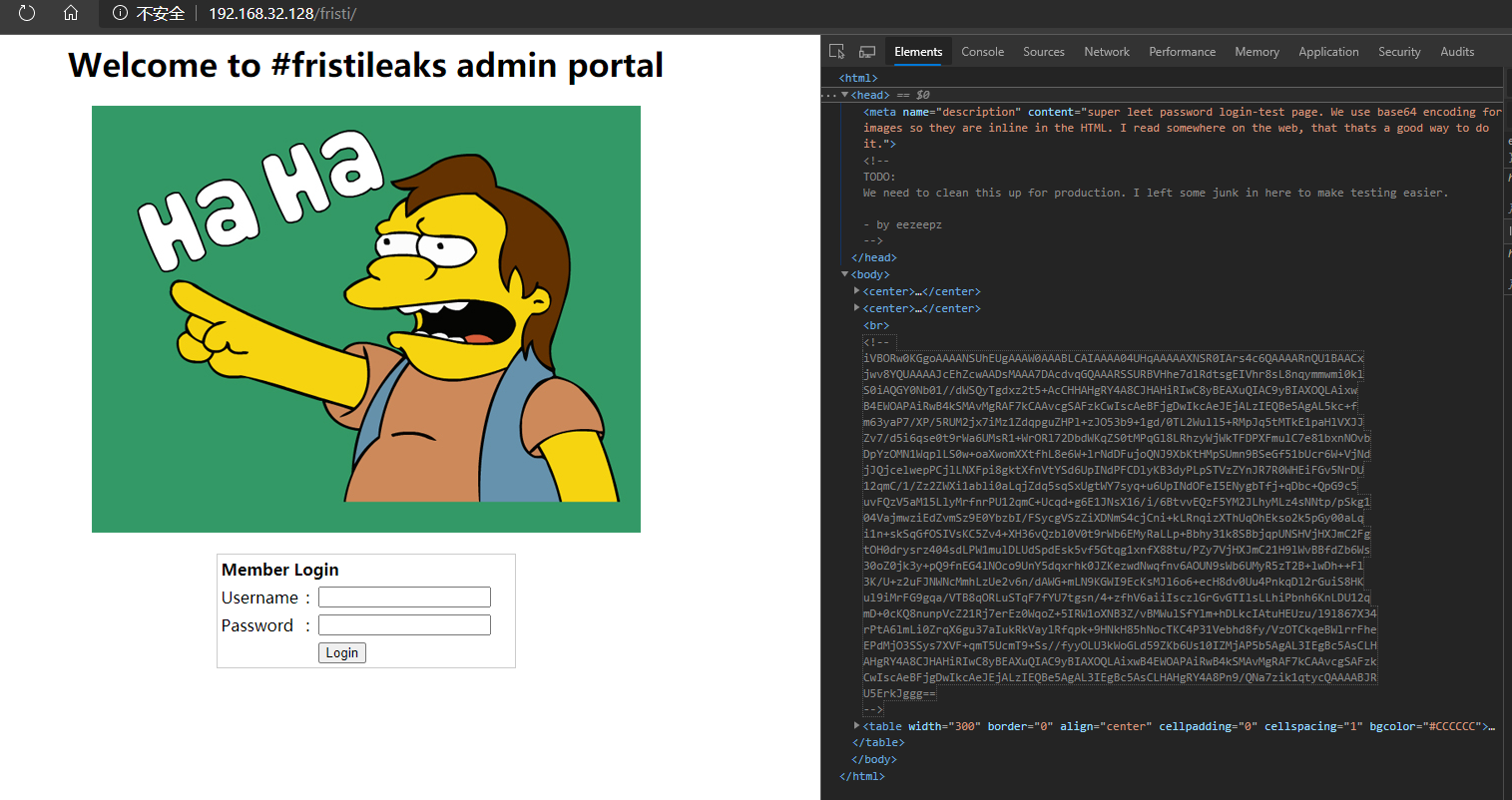The width and height of the screenshot is (1512, 800).
Task: Expand the table width=300 node
Action: (x=857, y=726)
